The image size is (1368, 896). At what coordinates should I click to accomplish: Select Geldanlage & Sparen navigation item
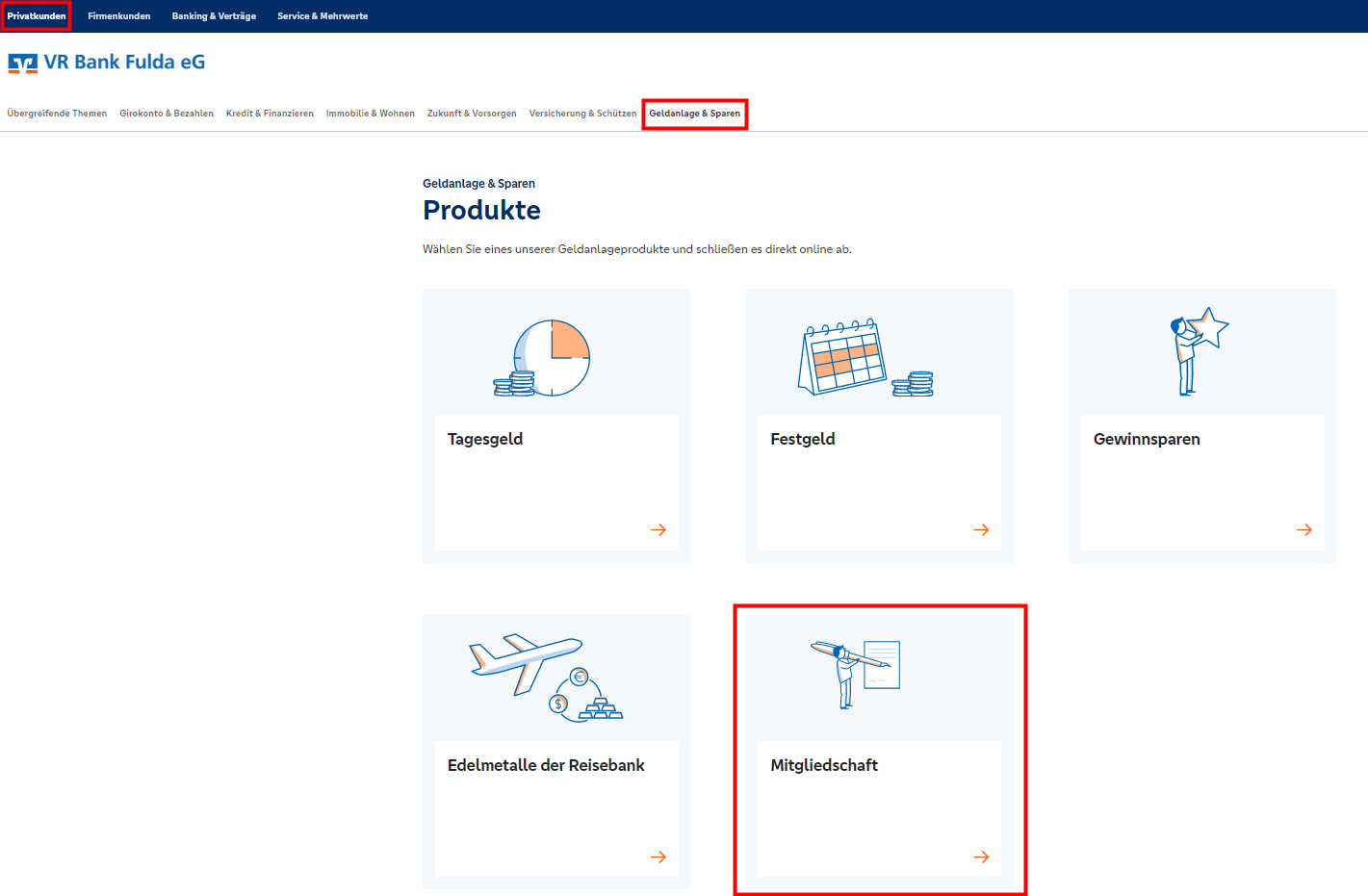point(695,114)
